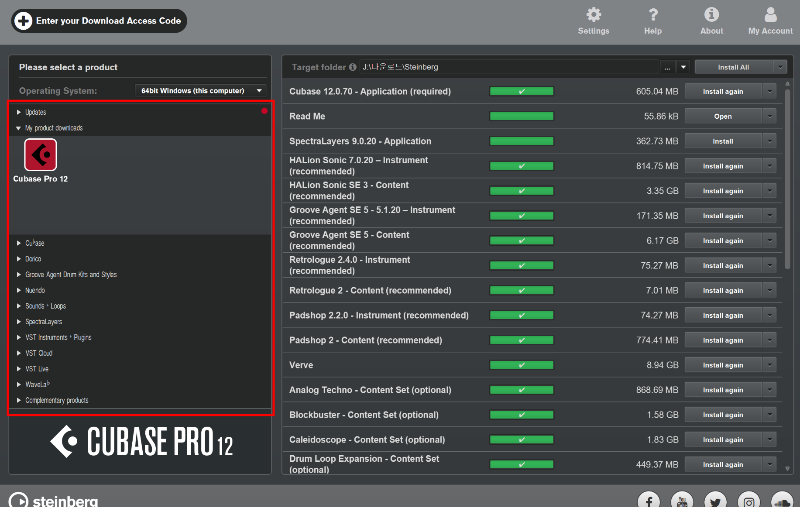The image size is (800, 507).
Task: Select the Cubase Pro 12 product icon
Action: coord(40,155)
